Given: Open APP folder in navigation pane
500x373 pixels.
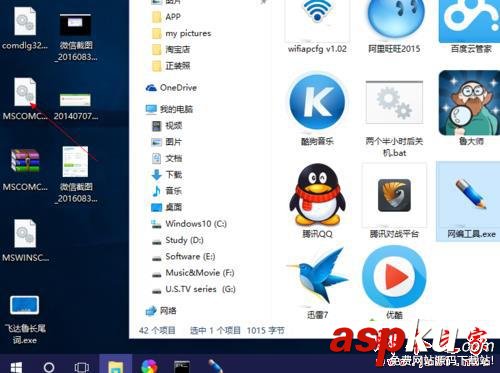Looking at the screenshot, I should (x=166, y=17).
